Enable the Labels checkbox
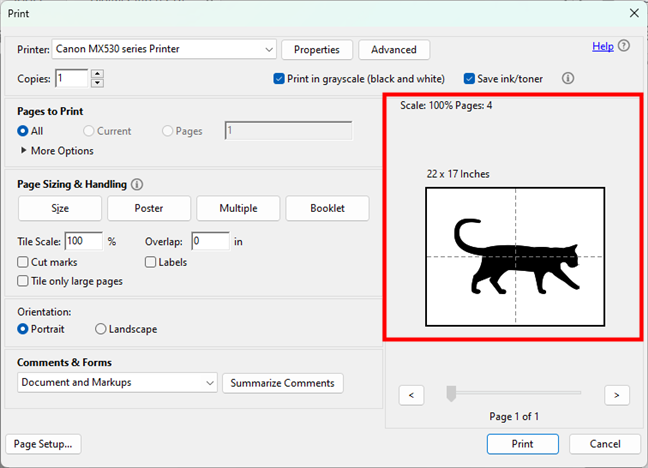 click(x=150, y=262)
